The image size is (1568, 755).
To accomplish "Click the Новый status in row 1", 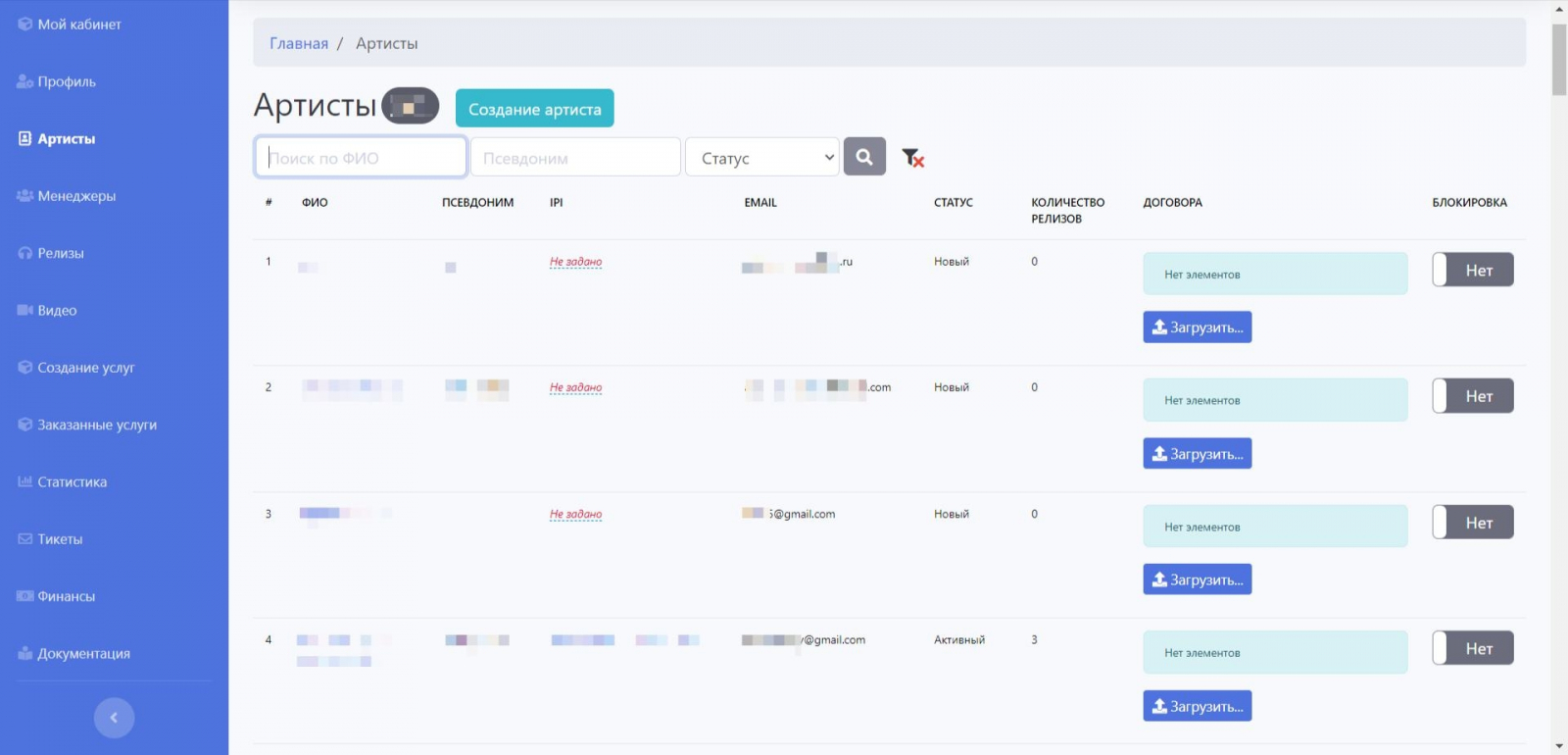I will (952, 262).
